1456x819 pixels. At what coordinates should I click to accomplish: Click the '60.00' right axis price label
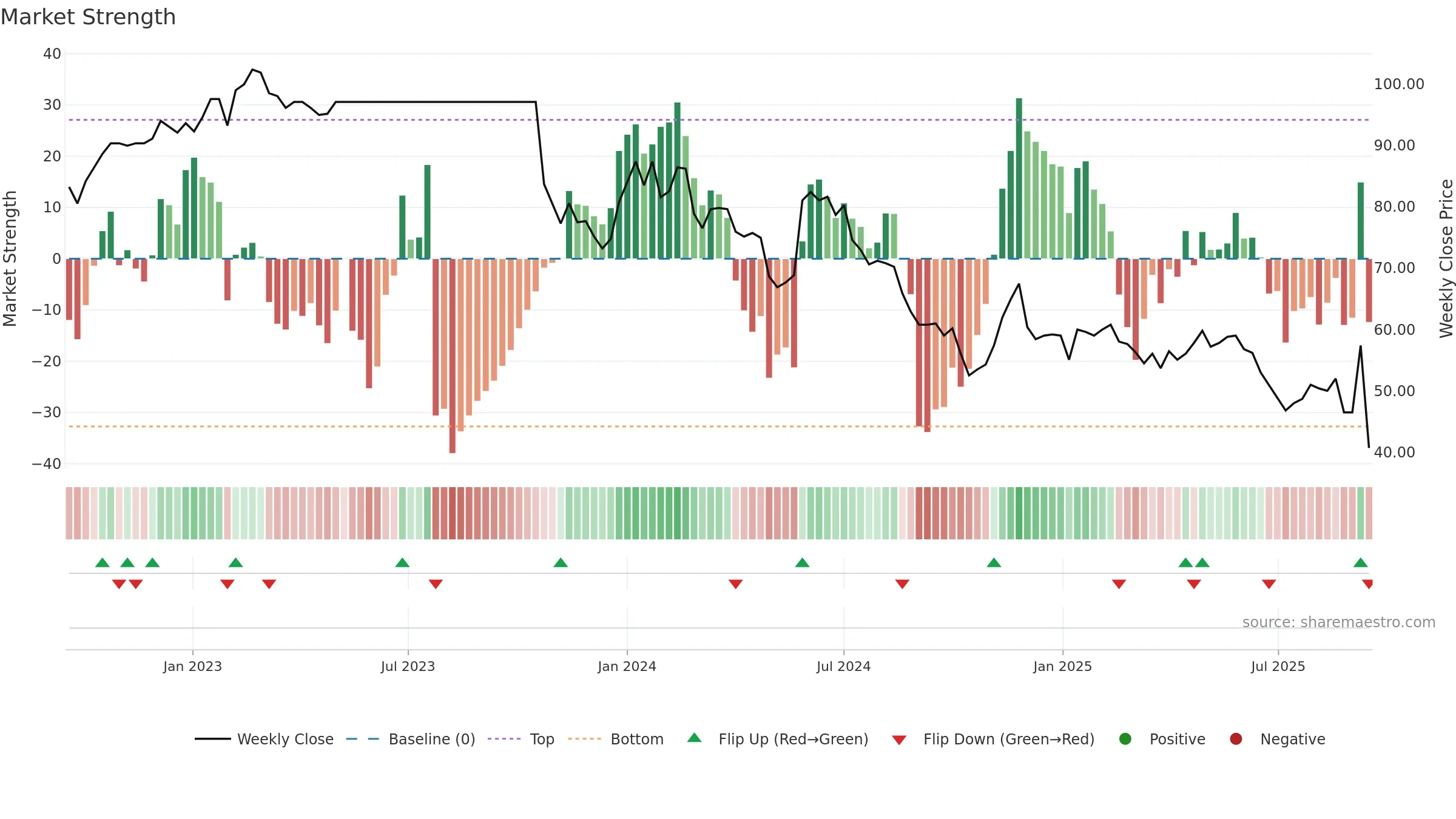[x=1394, y=329]
